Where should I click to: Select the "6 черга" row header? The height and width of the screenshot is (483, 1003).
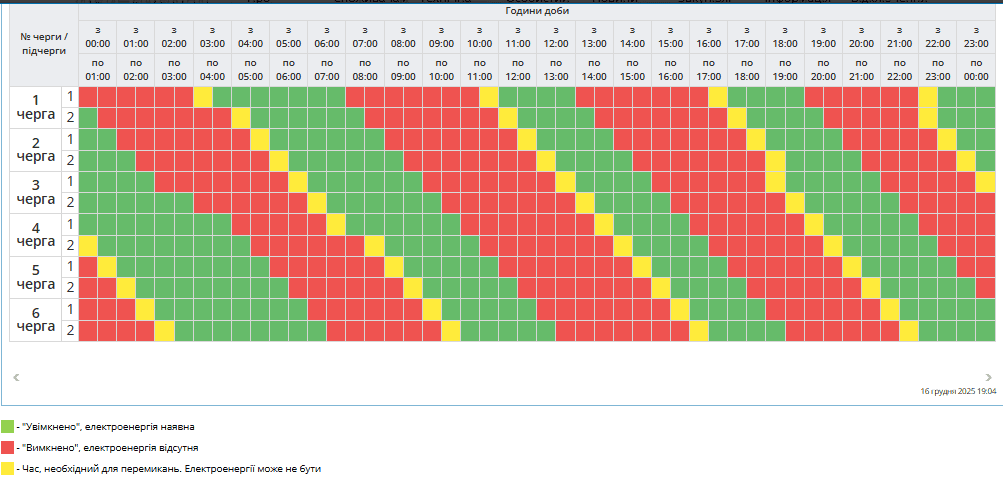click(36, 320)
